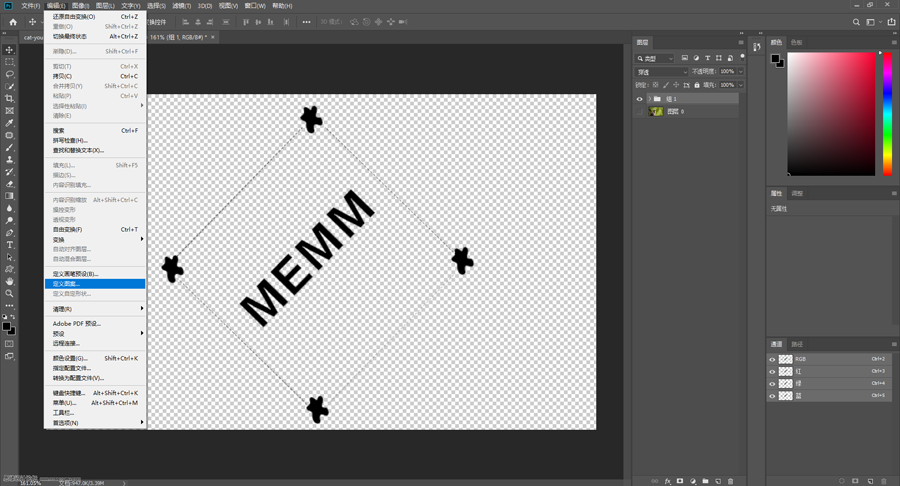Click 自由变换 in the Edit menu
The width and height of the screenshot is (900, 486).
[68, 229]
